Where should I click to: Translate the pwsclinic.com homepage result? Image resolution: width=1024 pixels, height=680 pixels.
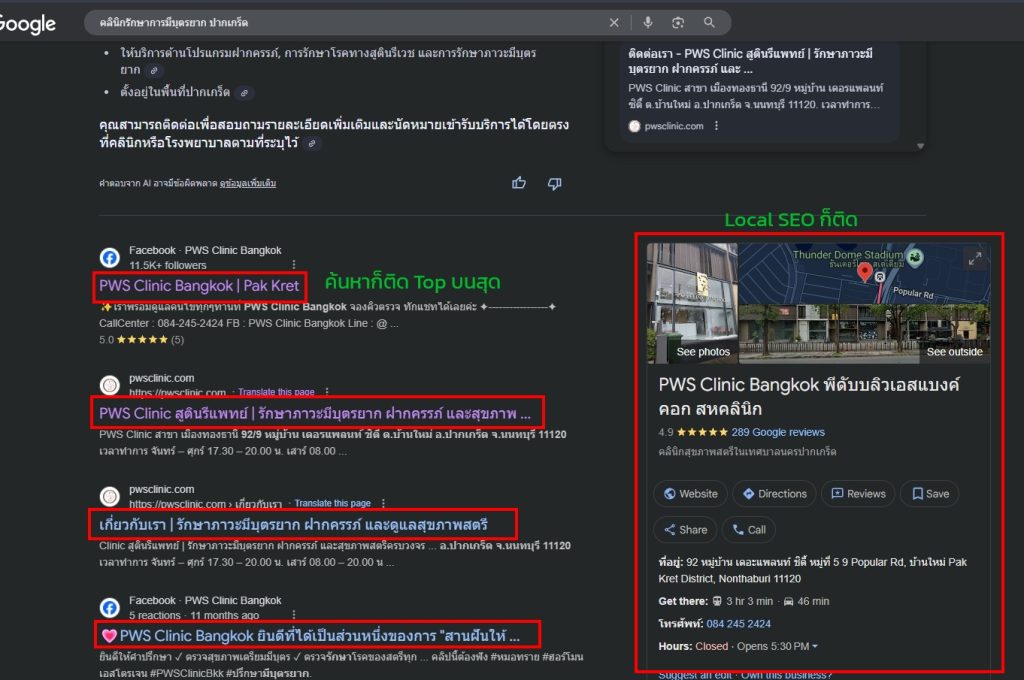pos(276,392)
